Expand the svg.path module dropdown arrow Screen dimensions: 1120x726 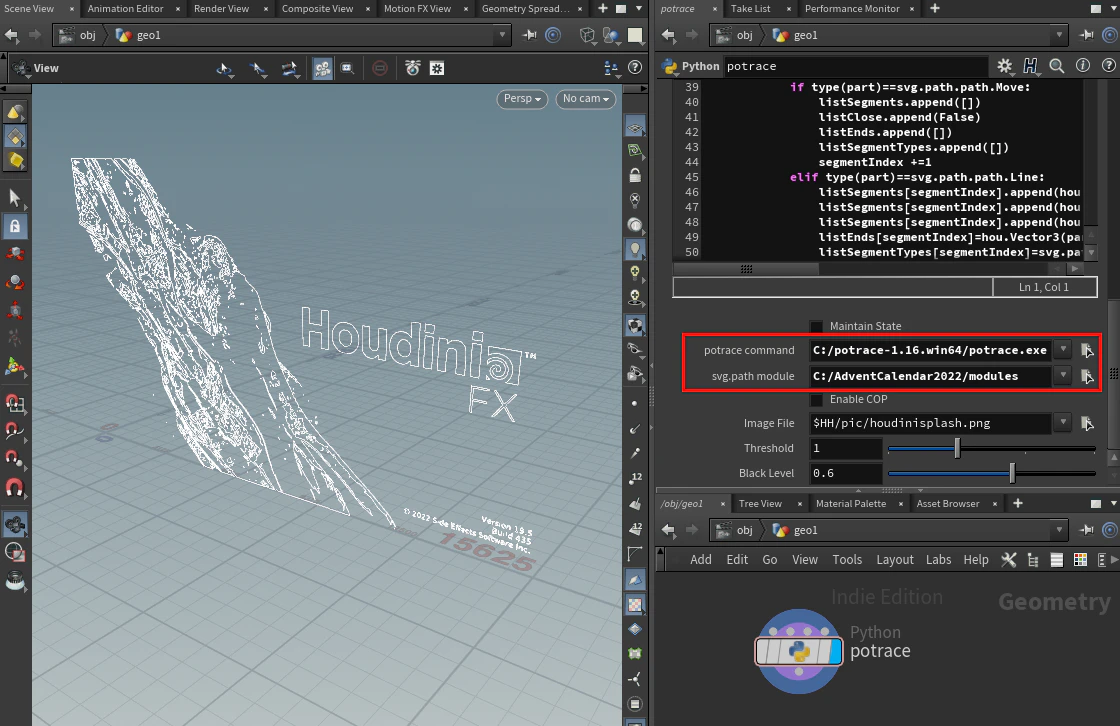click(x=1063, y=375)
